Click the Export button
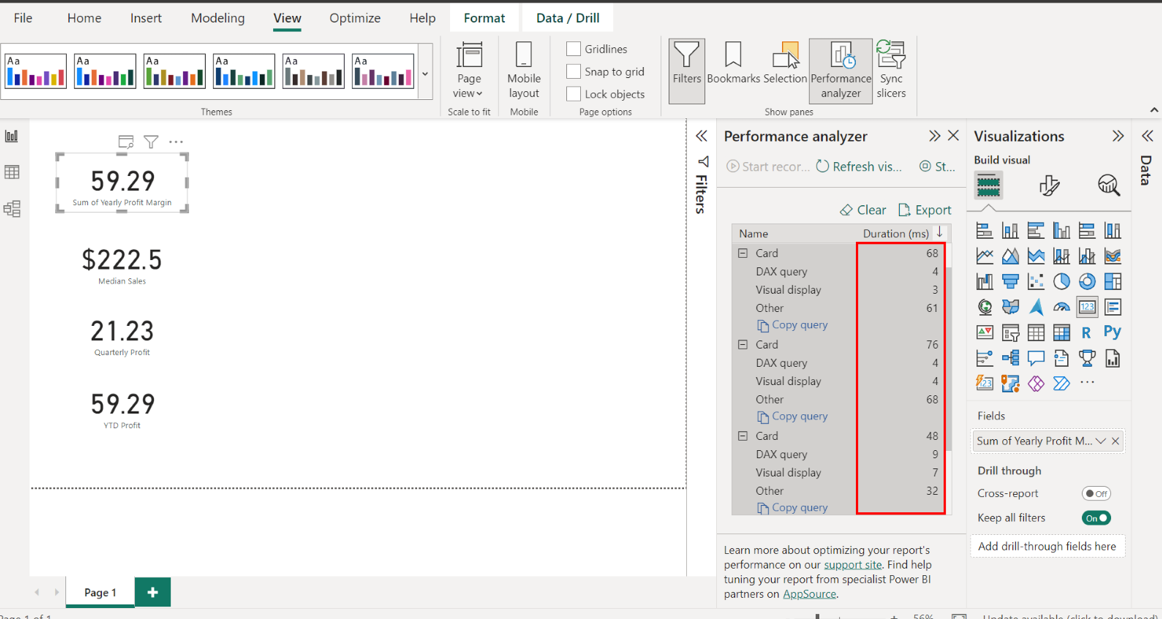Image resolution: width=1162 pixels, height=619 pixels. [x=925, y=210]
